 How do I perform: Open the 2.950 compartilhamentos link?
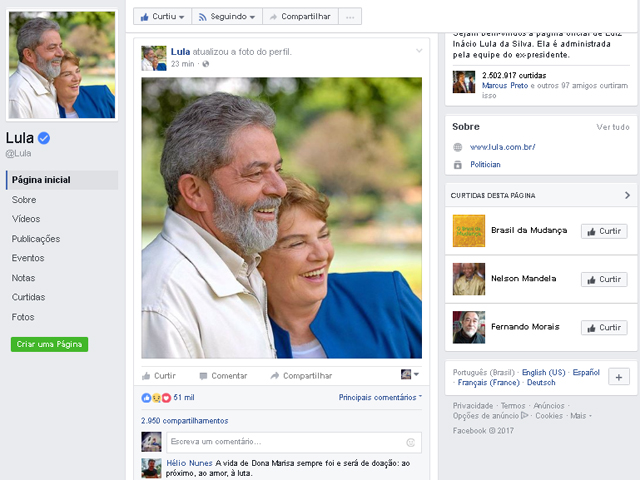pos(184,421)
